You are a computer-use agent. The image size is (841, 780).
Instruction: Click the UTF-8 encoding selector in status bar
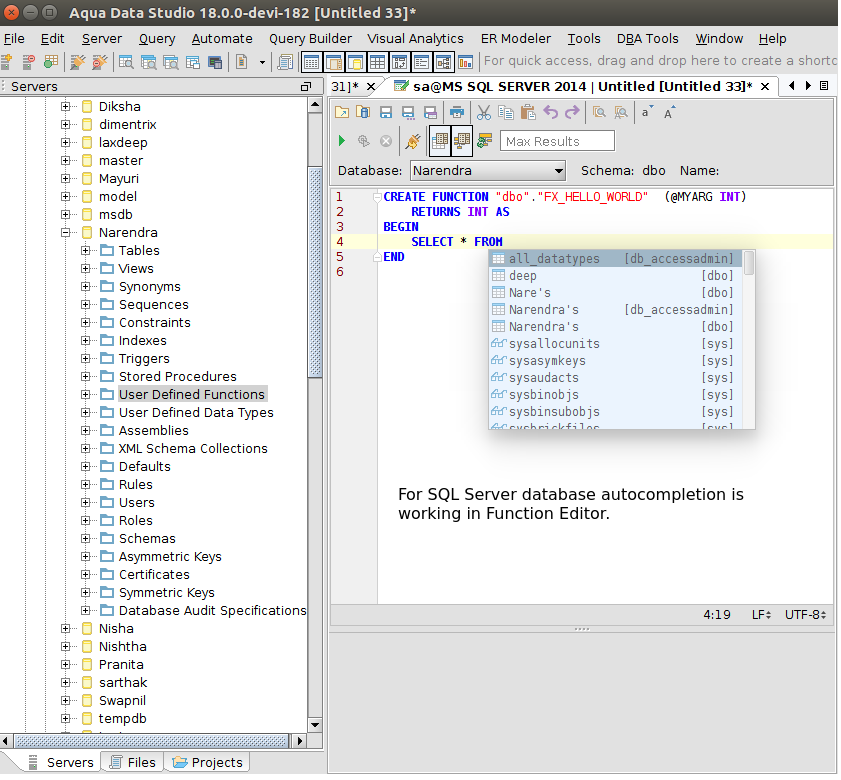(x=805, y=615)
